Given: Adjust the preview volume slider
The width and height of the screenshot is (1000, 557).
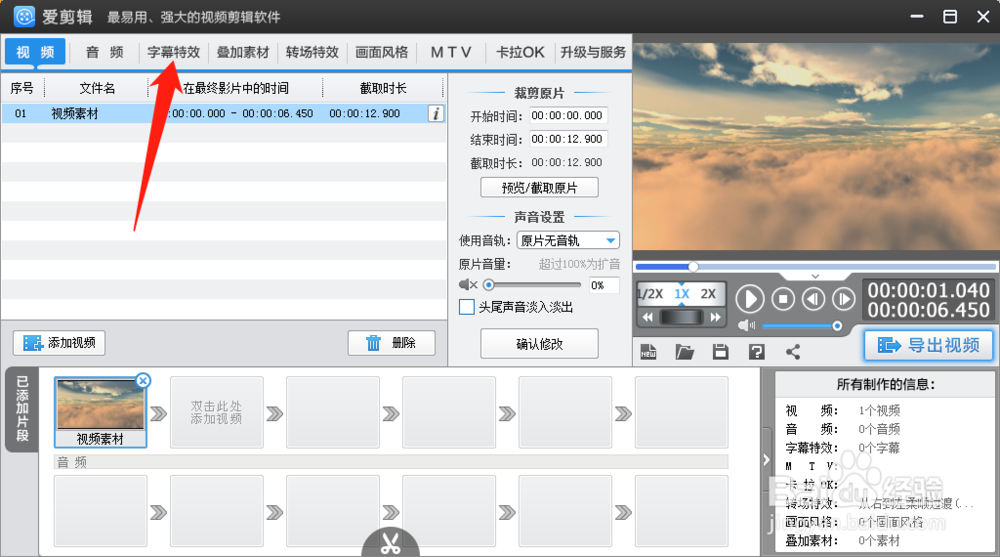Looking at the screenshot, I should coord(837,326).
